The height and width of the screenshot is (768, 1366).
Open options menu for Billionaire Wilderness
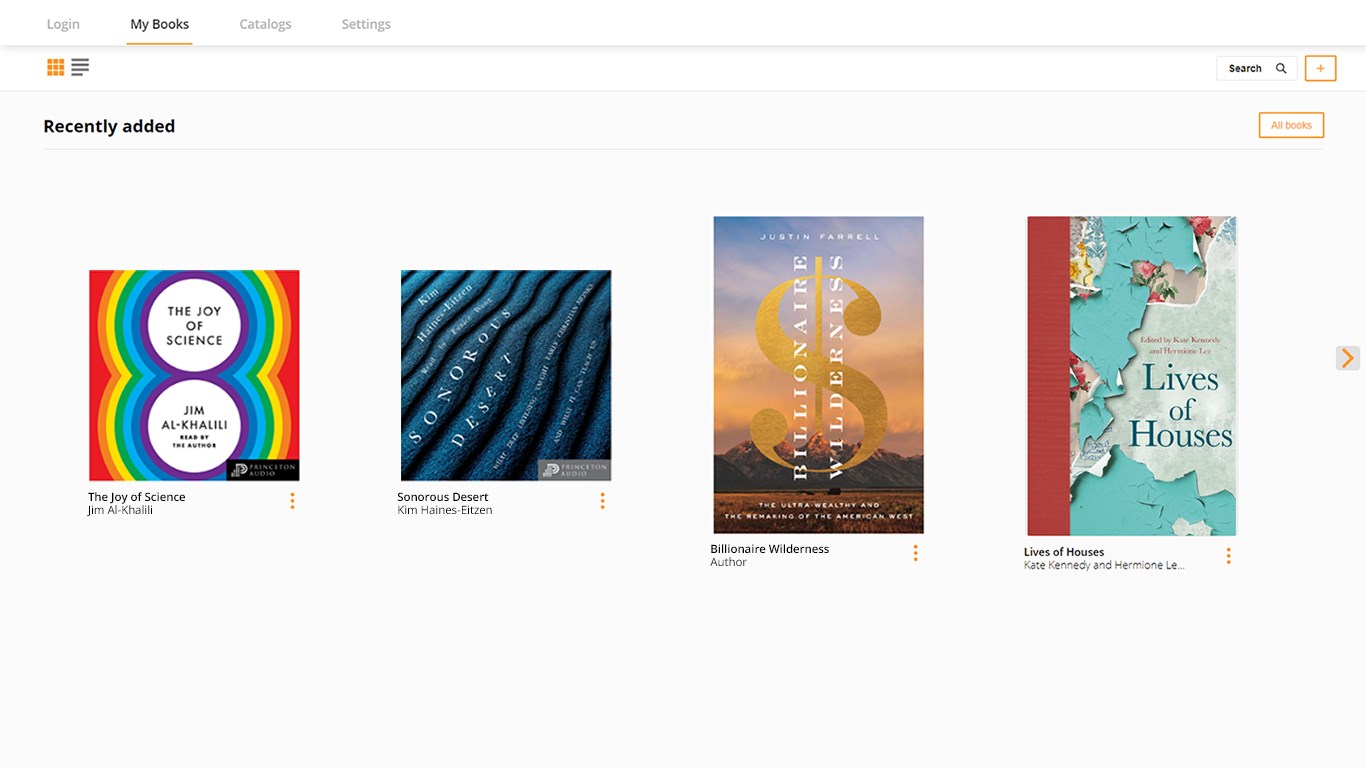[x=915, y=553]
